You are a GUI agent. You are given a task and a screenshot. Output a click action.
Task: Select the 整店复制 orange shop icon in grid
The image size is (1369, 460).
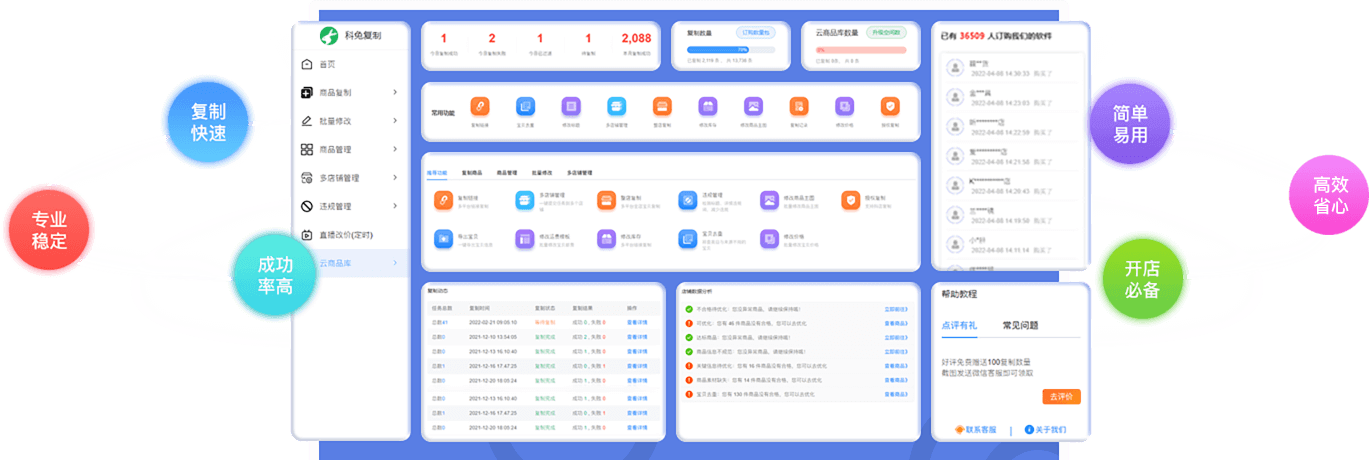606,201
